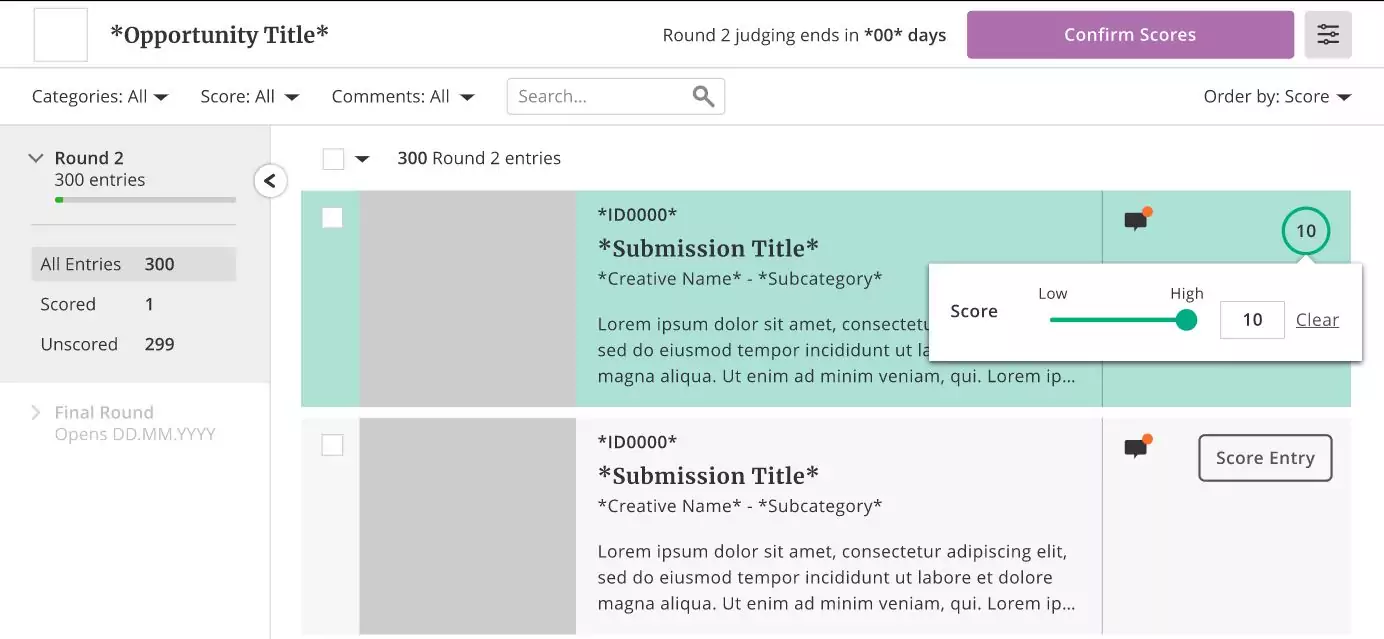Collapse sidebar with the left arrow button
Image resolution: width=1384 pixels, height=639 pixels.
pos(270,181)
